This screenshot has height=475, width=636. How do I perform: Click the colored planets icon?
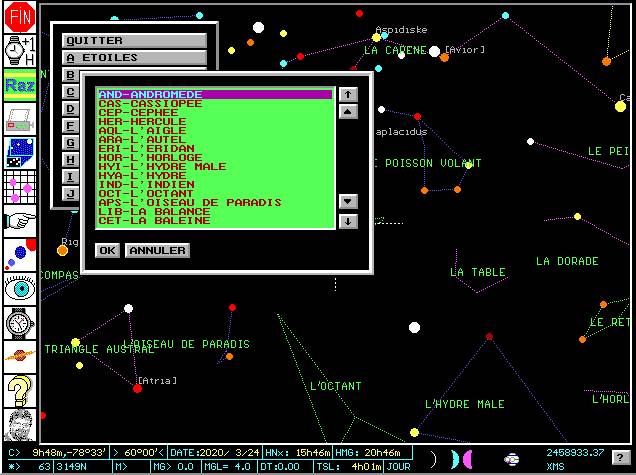point(20,255)
